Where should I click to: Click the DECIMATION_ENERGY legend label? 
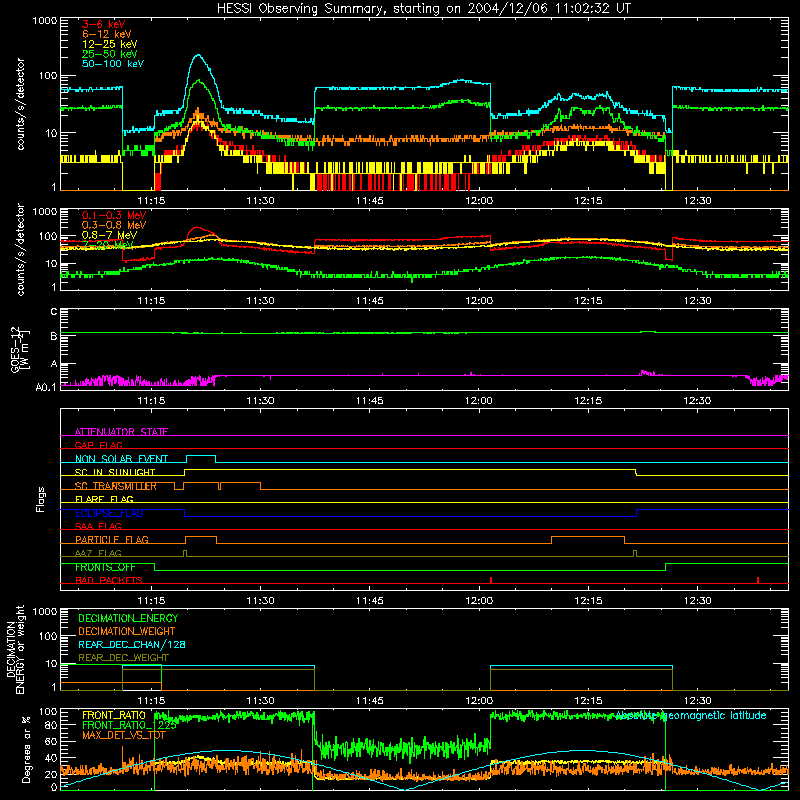tap(128, 618)
